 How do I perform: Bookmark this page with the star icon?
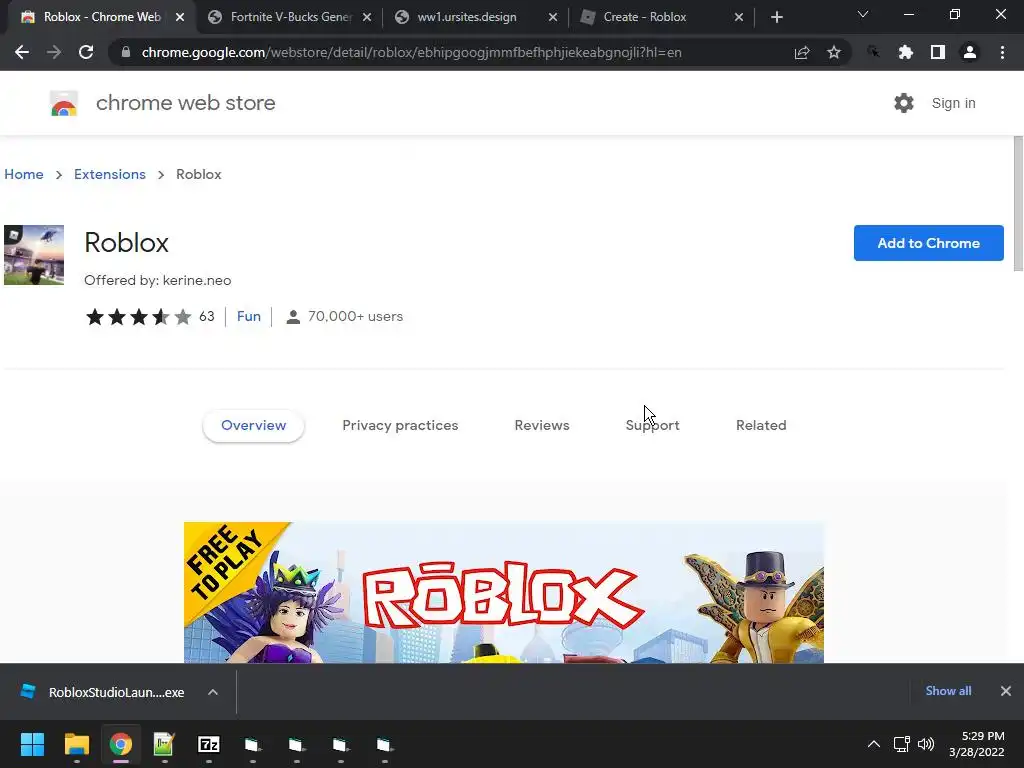pyautogui.click(x=834, y=52)
